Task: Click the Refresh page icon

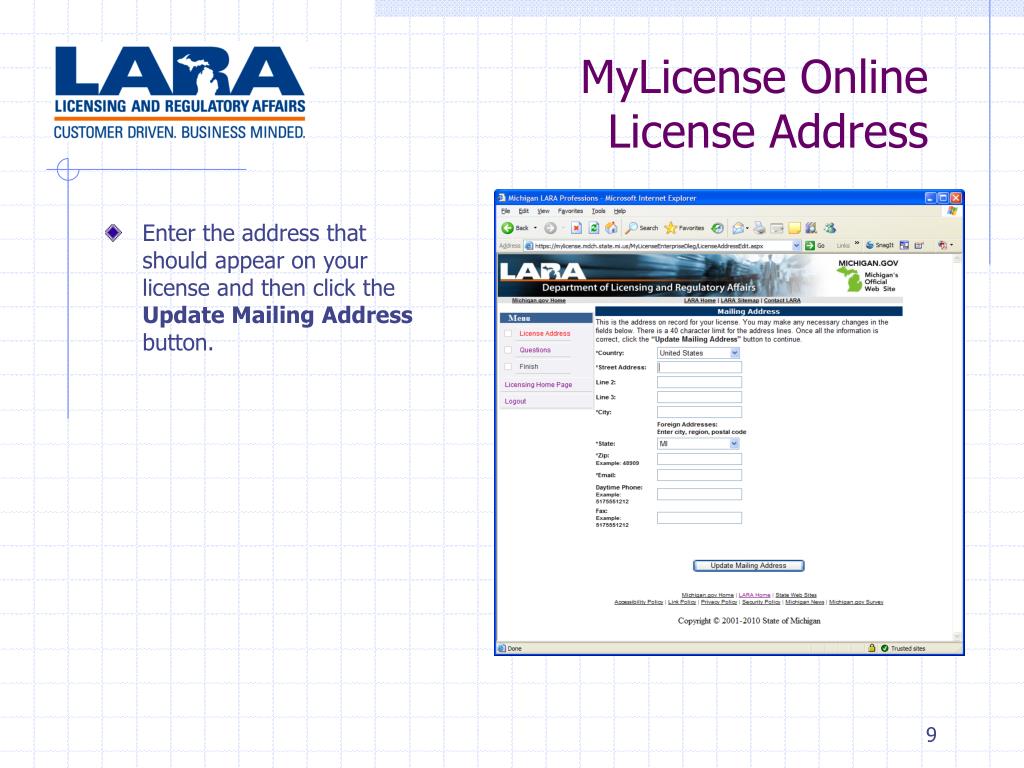Action: click(594, 228)
